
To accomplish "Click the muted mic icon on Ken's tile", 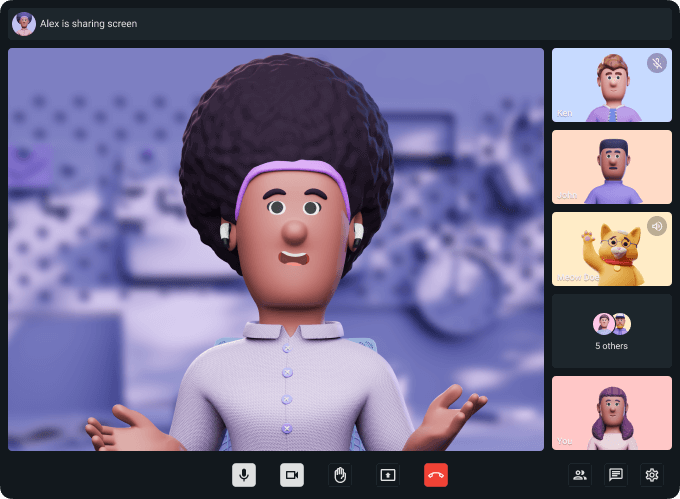I will (x=656, y=63).
